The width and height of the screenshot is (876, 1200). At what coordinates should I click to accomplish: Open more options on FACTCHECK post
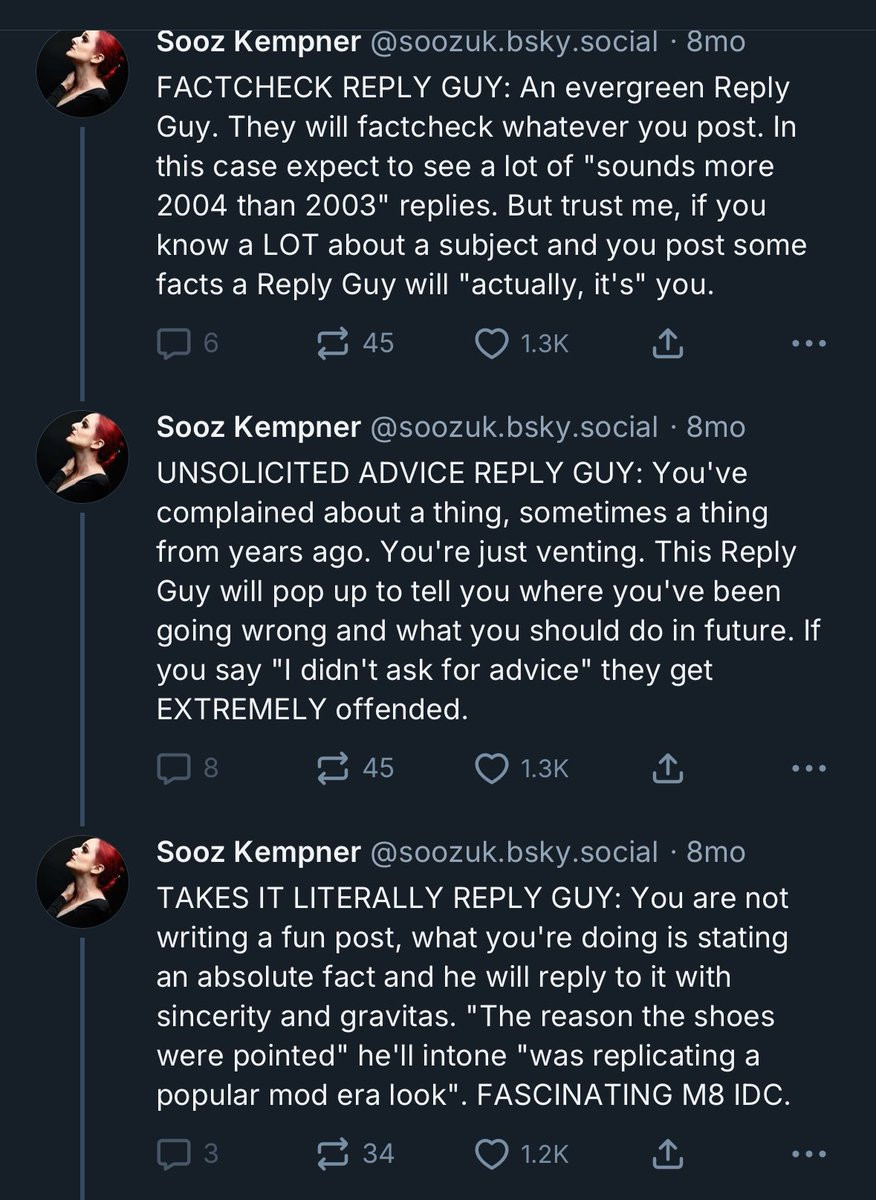click(x=808, y=344)
